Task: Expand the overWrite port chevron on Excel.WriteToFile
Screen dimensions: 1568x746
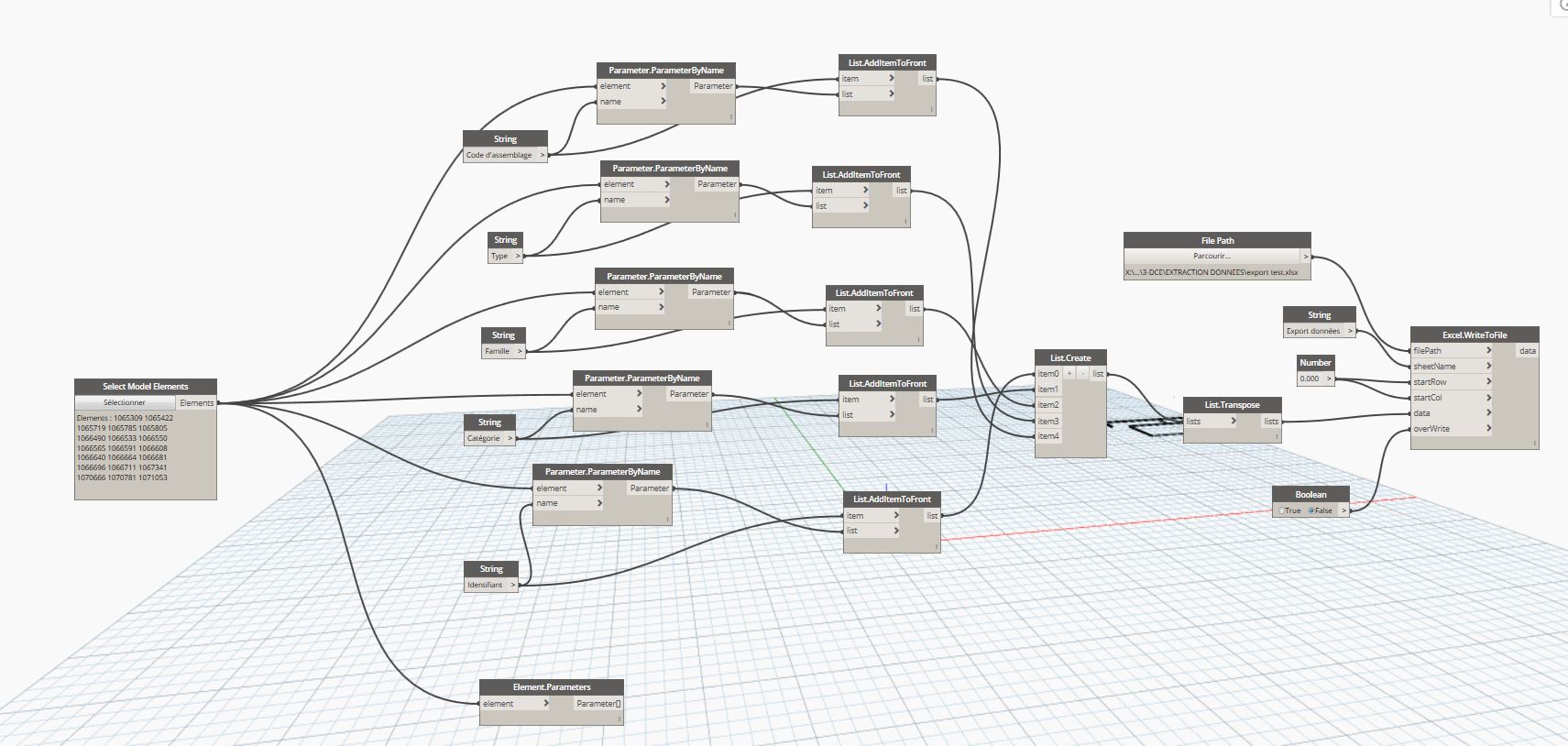Action: tap(1488, 429)
